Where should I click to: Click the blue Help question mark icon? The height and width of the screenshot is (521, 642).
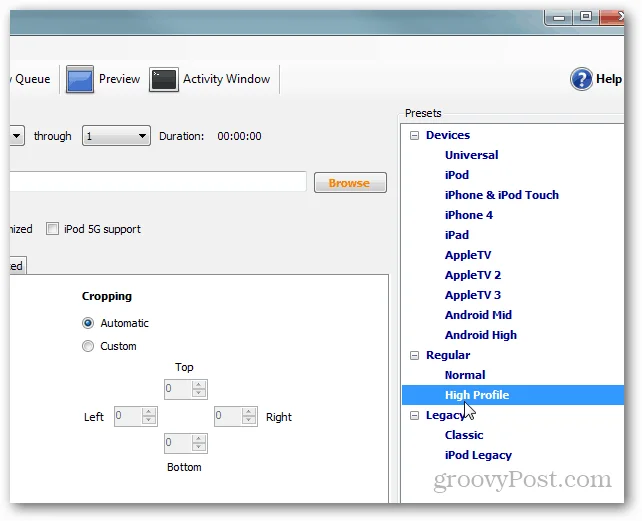point(581,79)
